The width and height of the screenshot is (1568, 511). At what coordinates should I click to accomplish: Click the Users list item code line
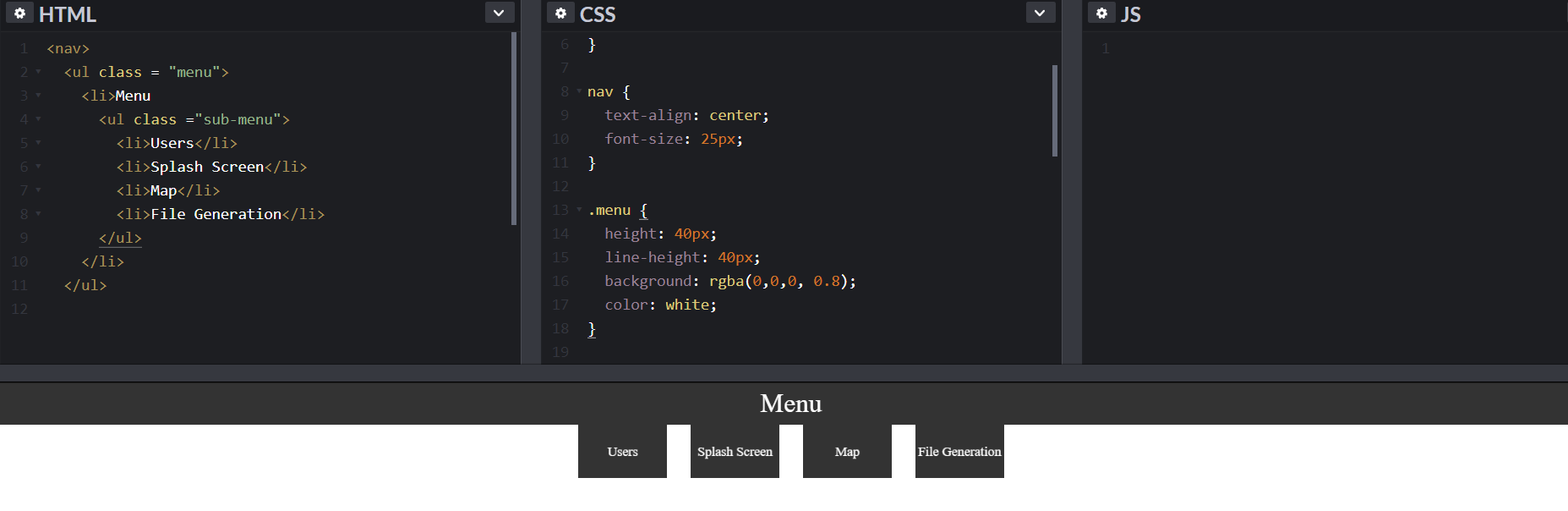177,143
